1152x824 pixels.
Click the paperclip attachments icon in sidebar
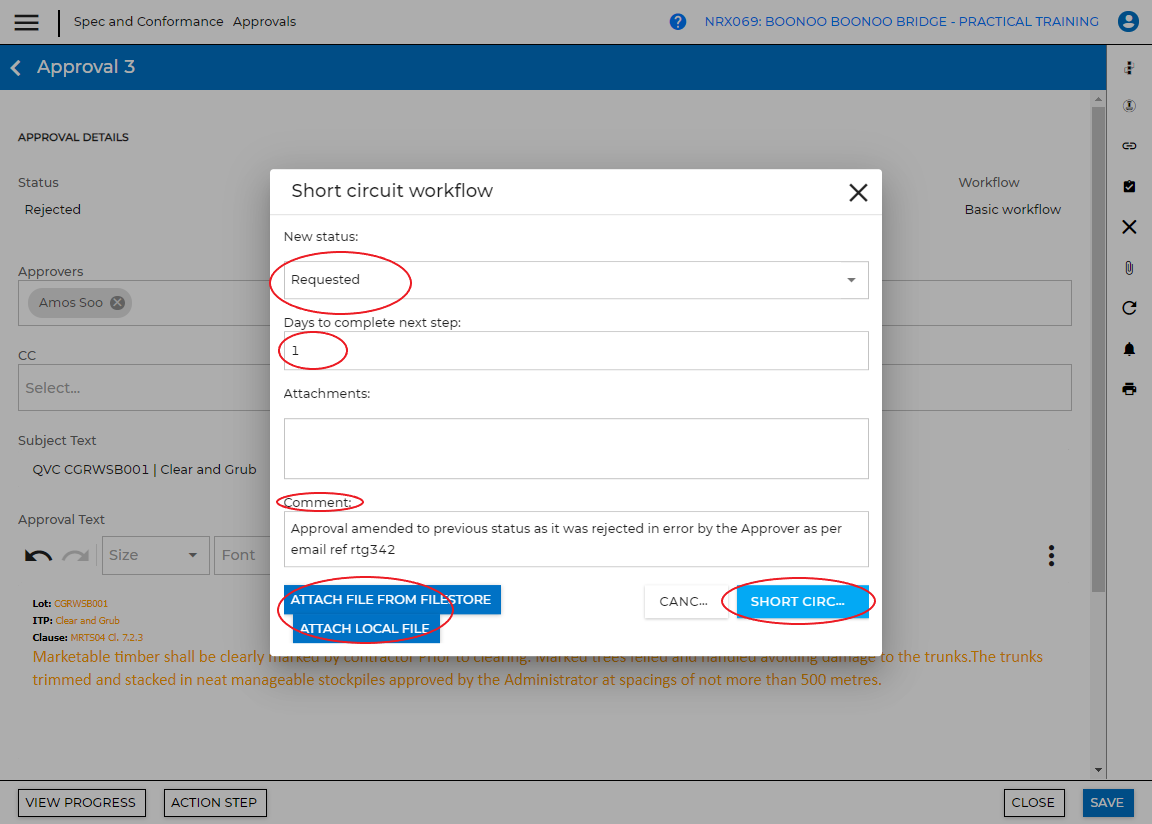click(1129, 268)
